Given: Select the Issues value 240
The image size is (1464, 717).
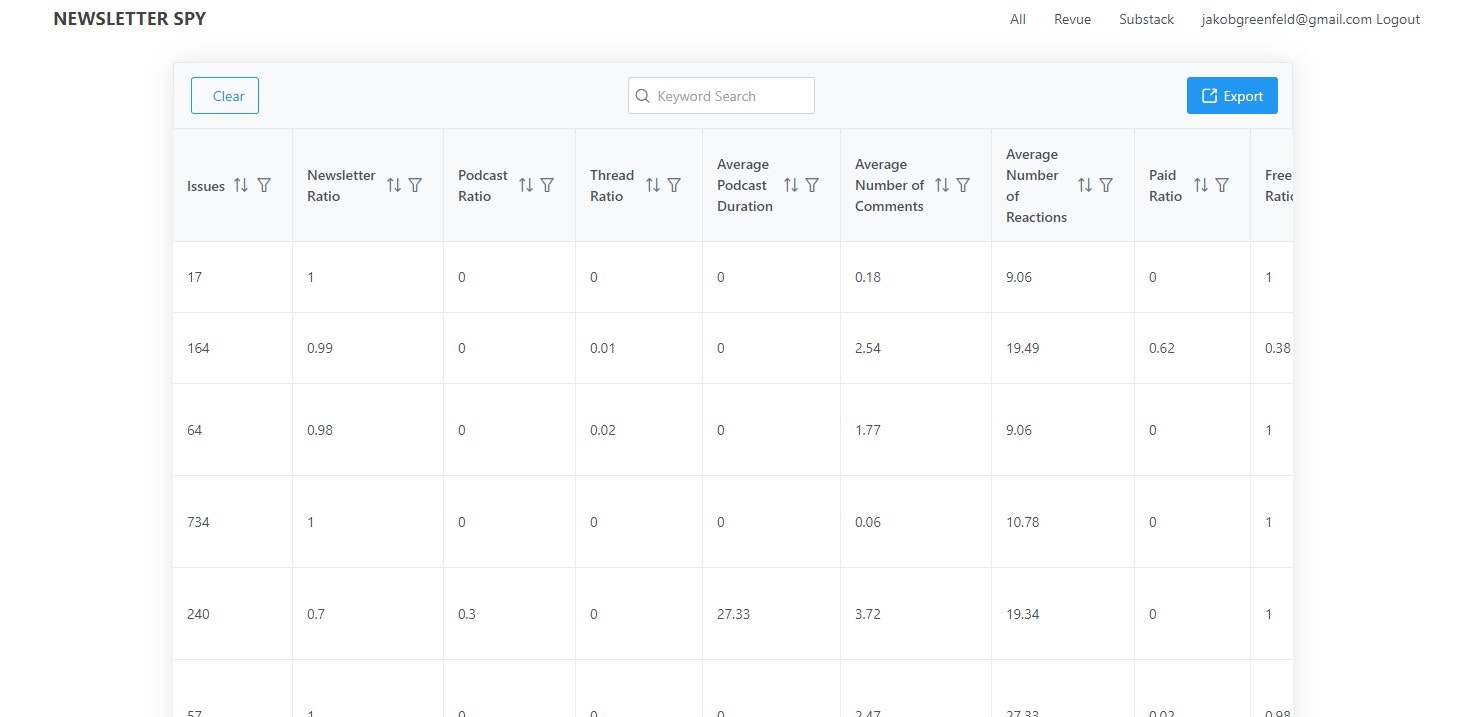Looking at the screenshot, I should tap(198, 614).
